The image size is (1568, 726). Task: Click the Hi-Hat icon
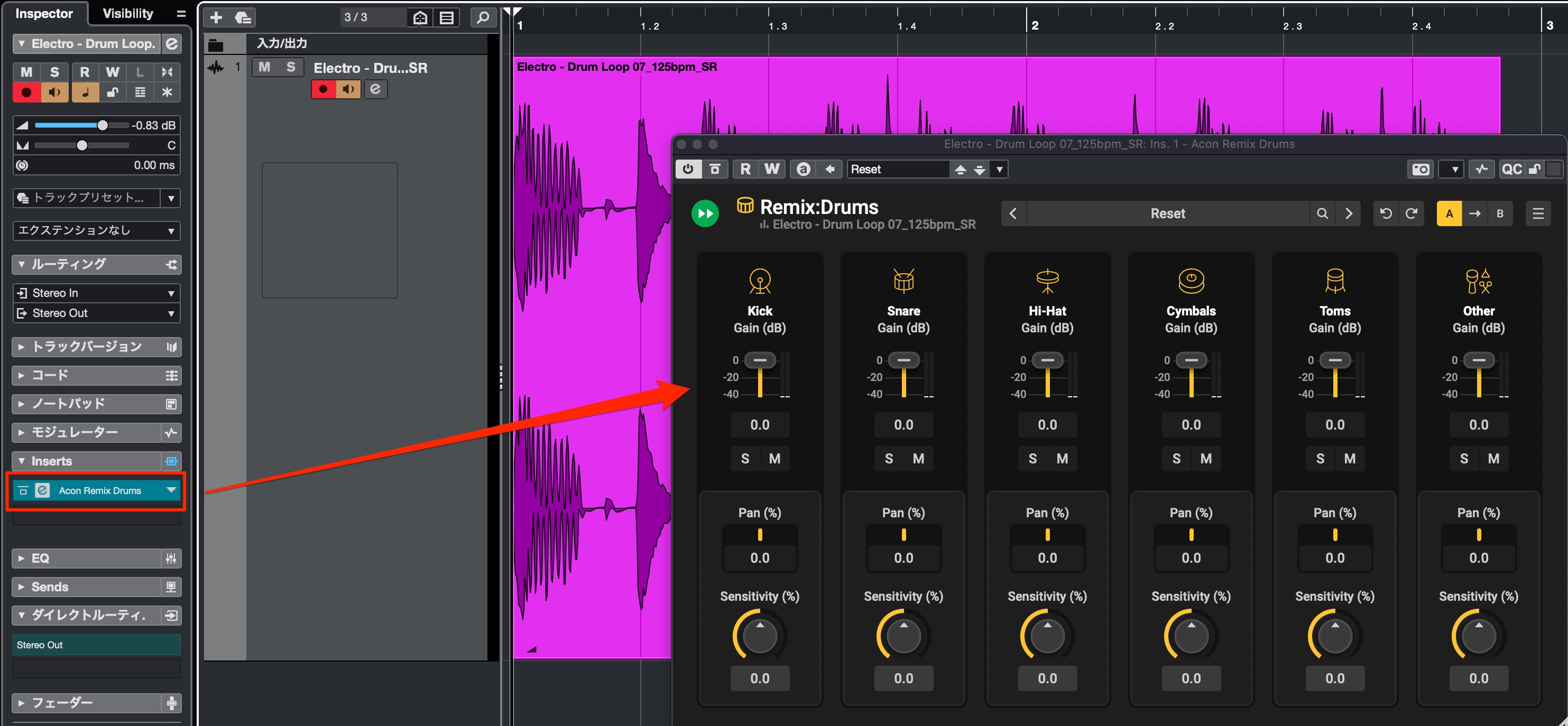click(x=1047, y=281)
